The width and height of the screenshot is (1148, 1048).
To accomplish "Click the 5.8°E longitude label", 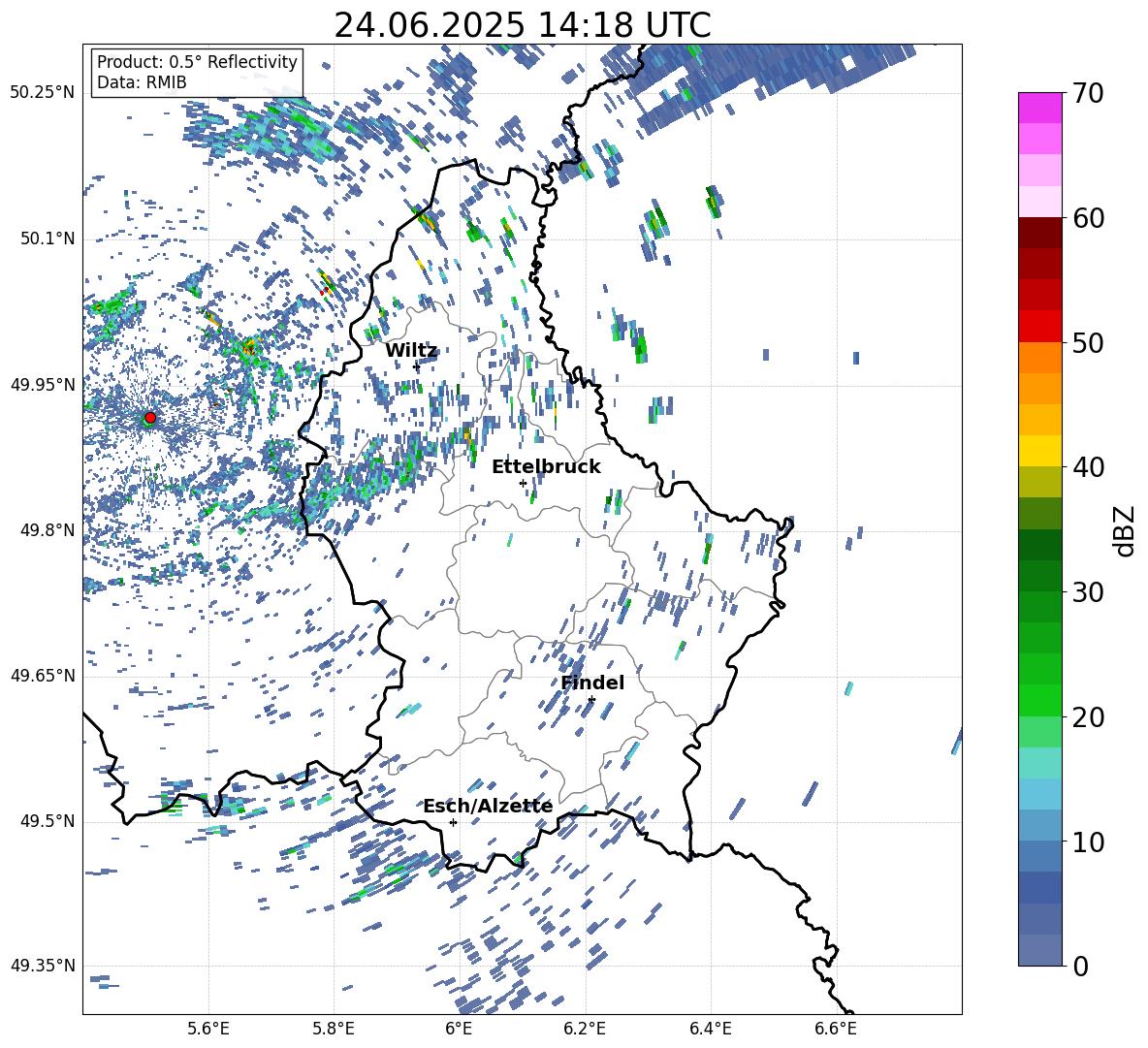I will [334, 1029].
